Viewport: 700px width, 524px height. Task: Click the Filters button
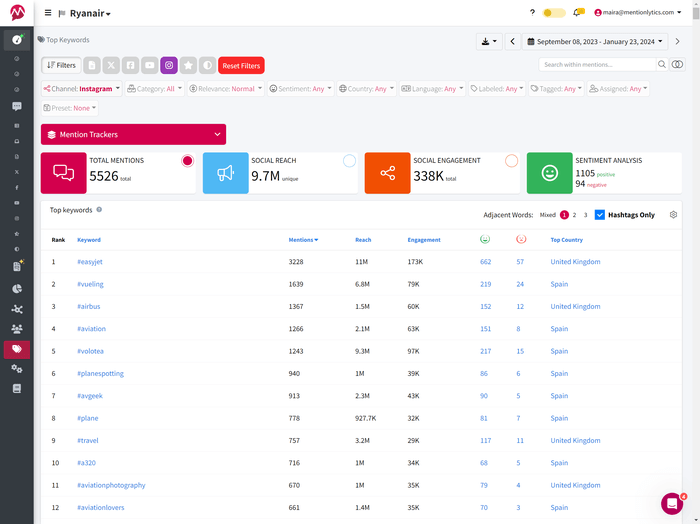pos(61,65)
